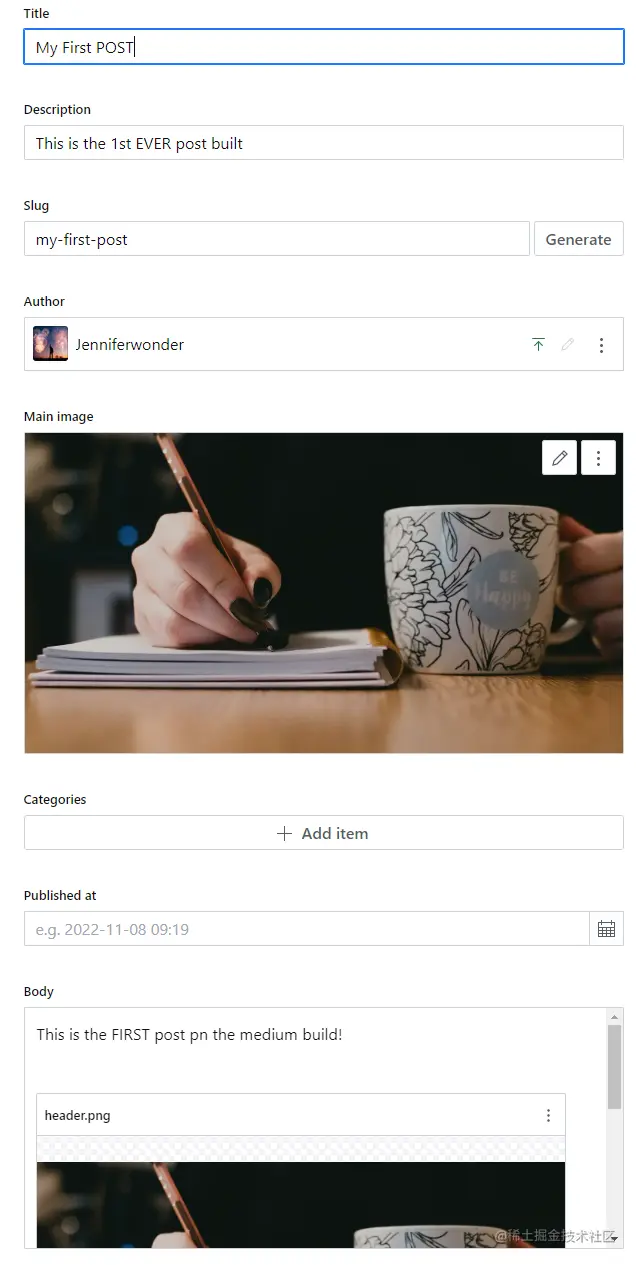Click the green upload arrow in Author row
636x1265 pixels.
538,345
